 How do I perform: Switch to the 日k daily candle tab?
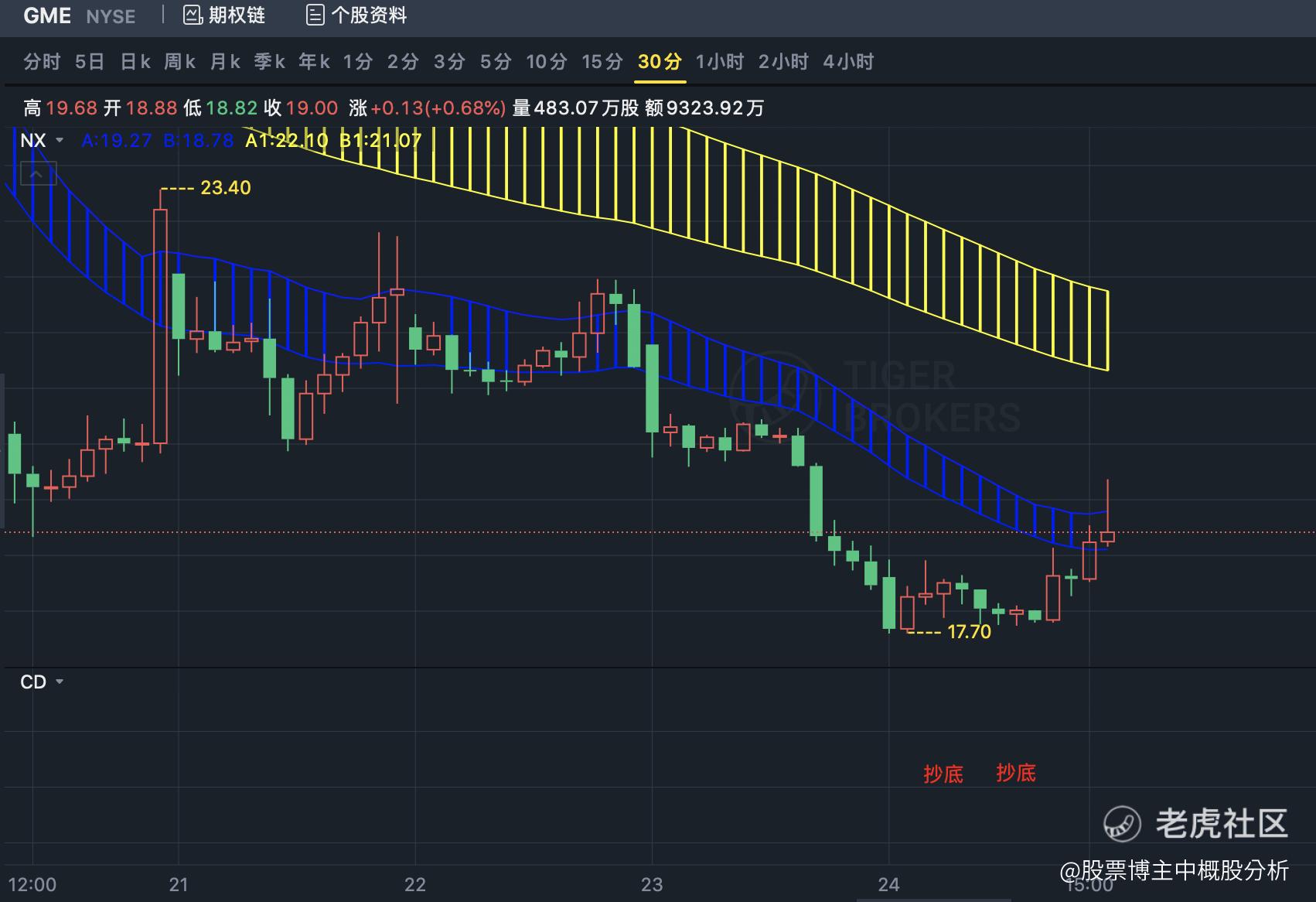[x=135, y=62]
